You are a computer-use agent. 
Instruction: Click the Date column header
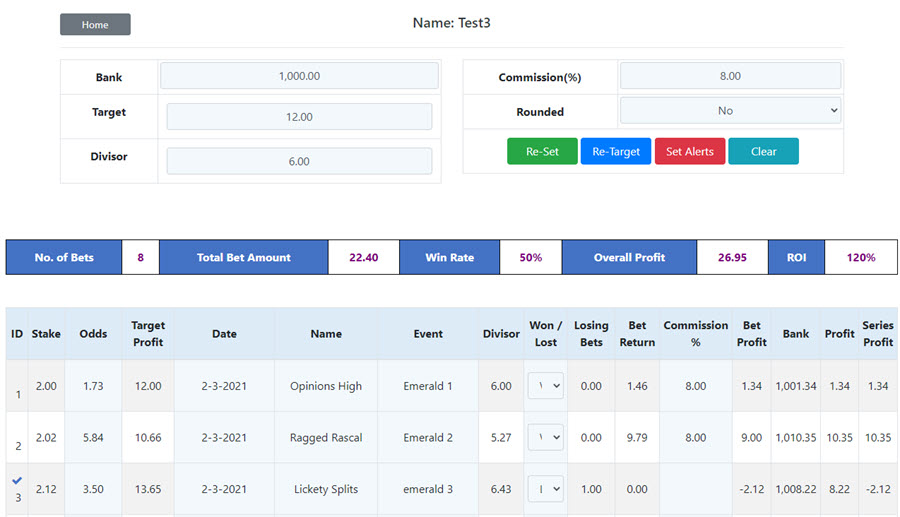(x=224, y=333)
